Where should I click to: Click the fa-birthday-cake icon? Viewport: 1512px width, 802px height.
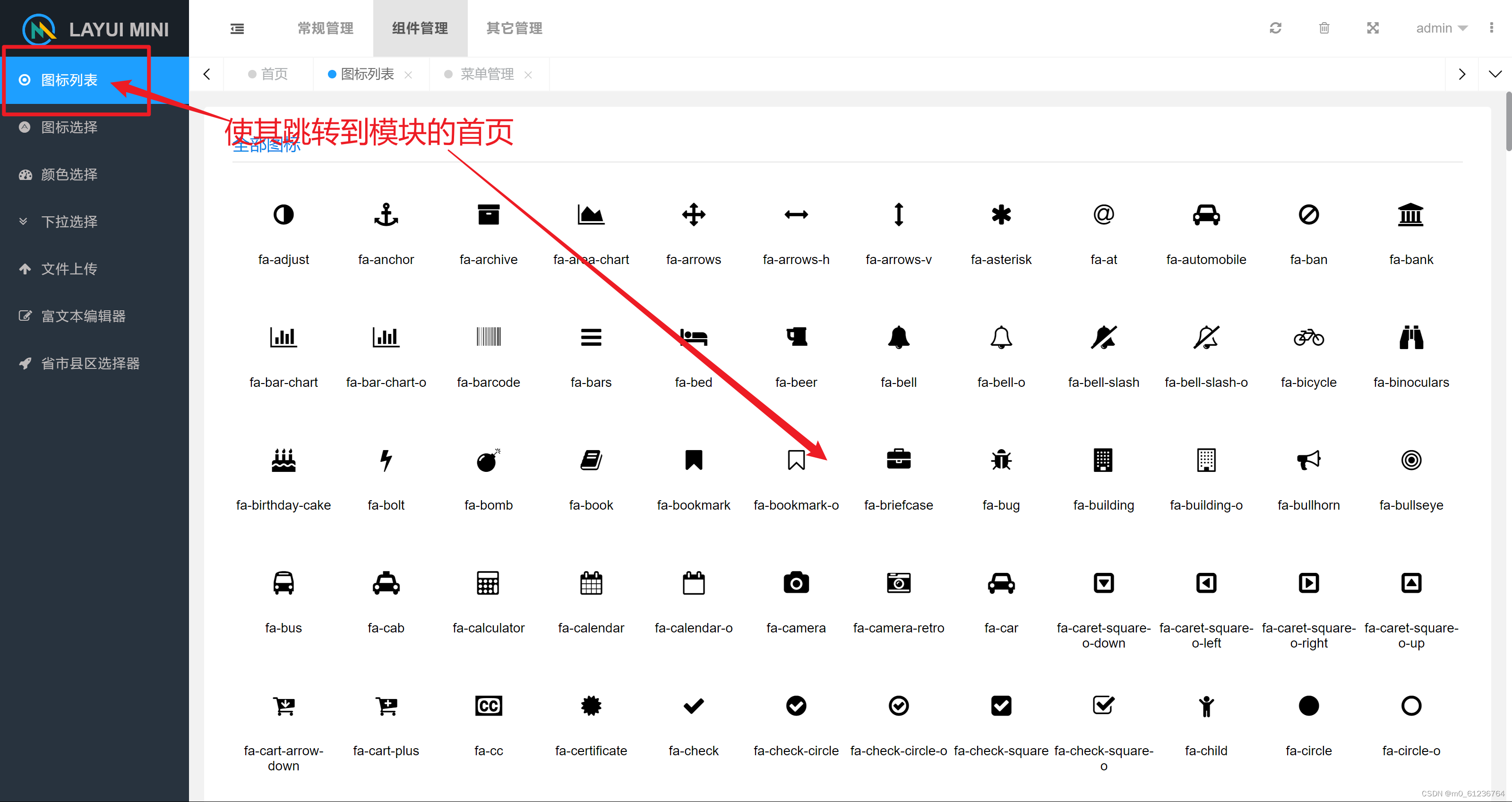point(283,460)
